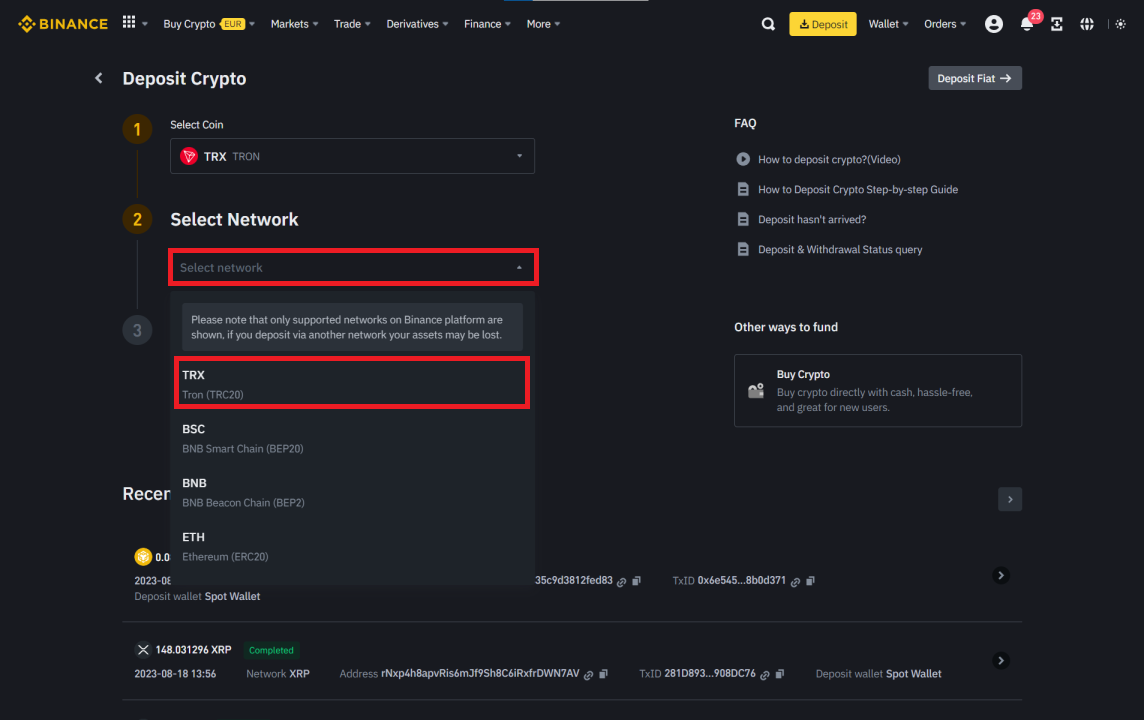Screen dimensions: 1144x720
Task: Open link icon beside TxID 0x6e545...8b0d371
Action: click(795, 581)
